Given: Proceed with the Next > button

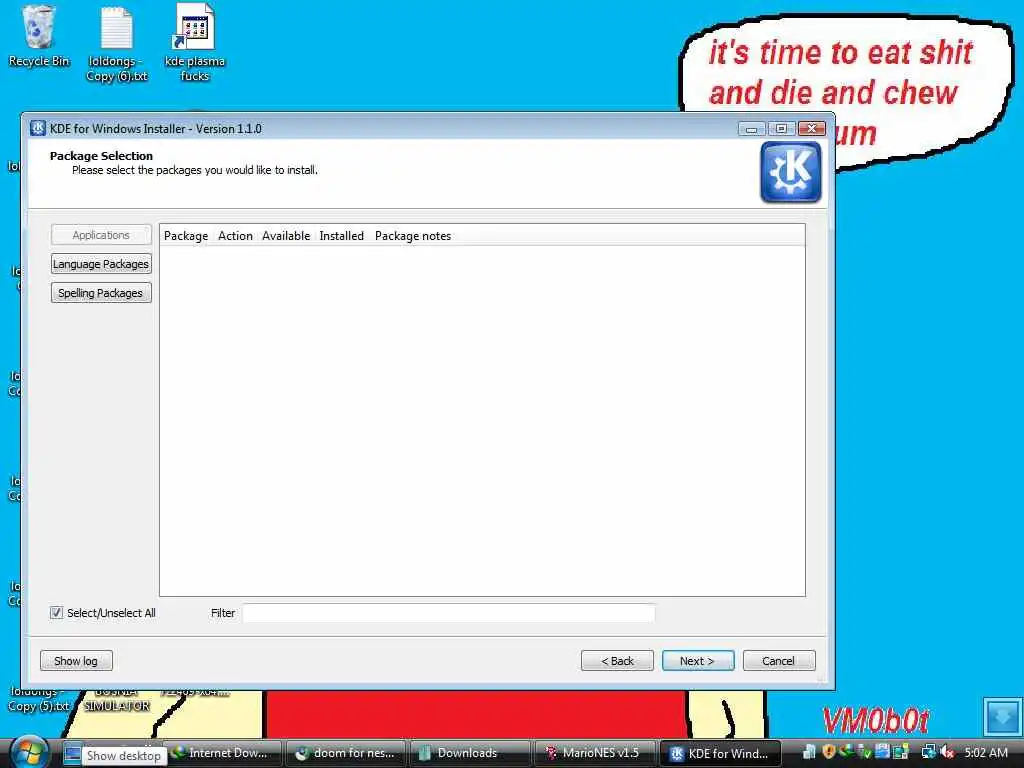Looking at the screenshot, I should [698, 661].
